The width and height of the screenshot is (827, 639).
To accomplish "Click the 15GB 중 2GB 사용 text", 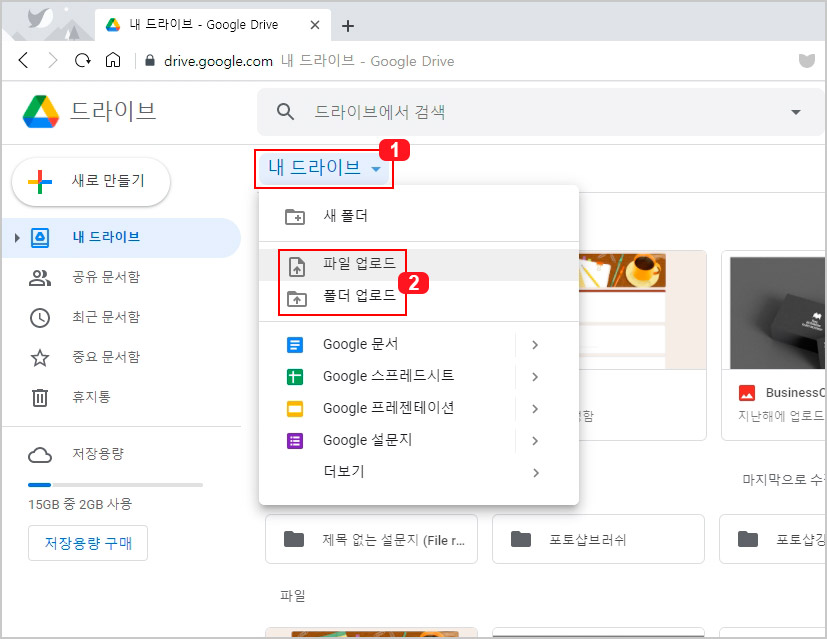I will click(80, 505).
